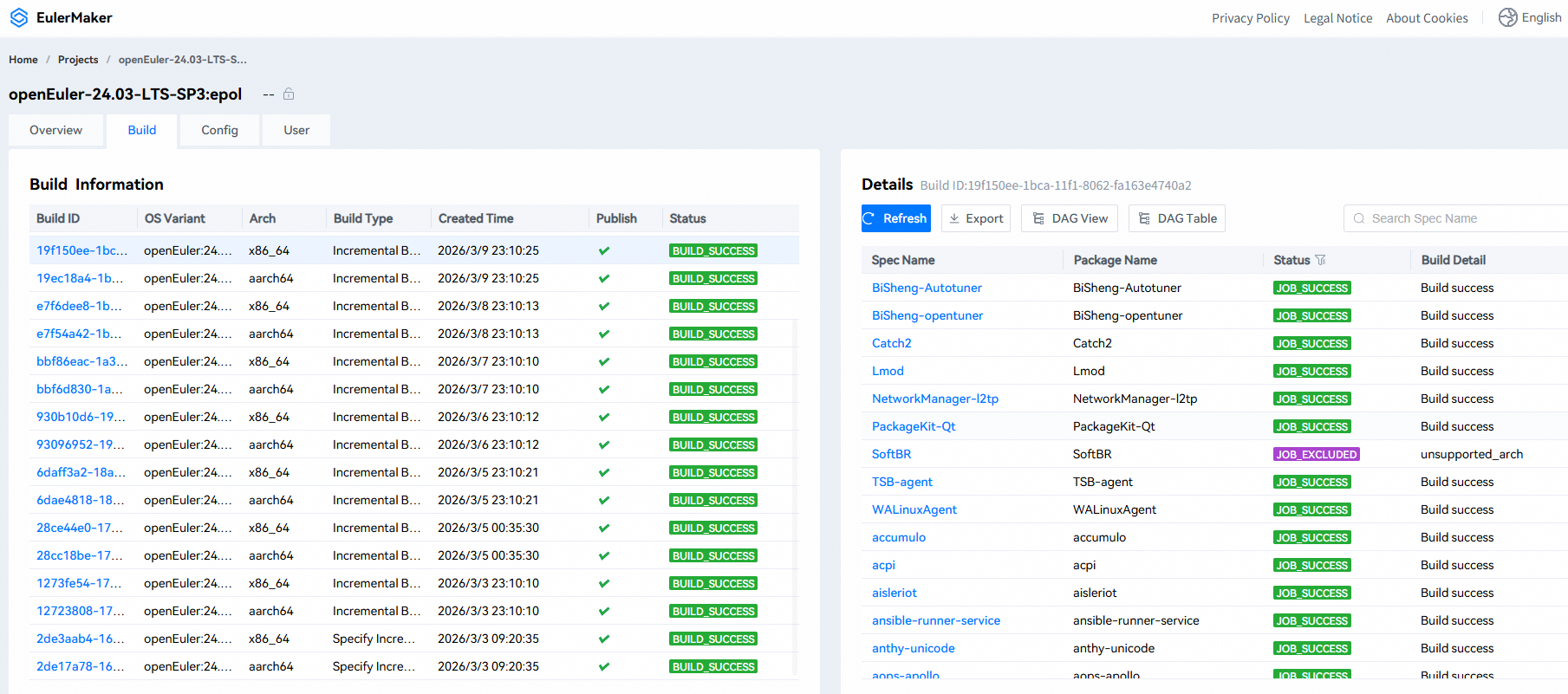Open build ID 2de3aab4-16...
The image size is (1568, 694).
(x=81, y=639)
